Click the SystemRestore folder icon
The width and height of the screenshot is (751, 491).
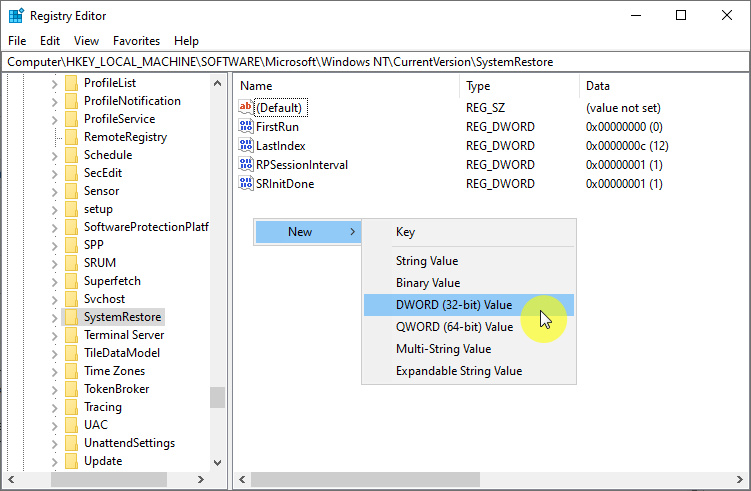[x=71, y=317]
